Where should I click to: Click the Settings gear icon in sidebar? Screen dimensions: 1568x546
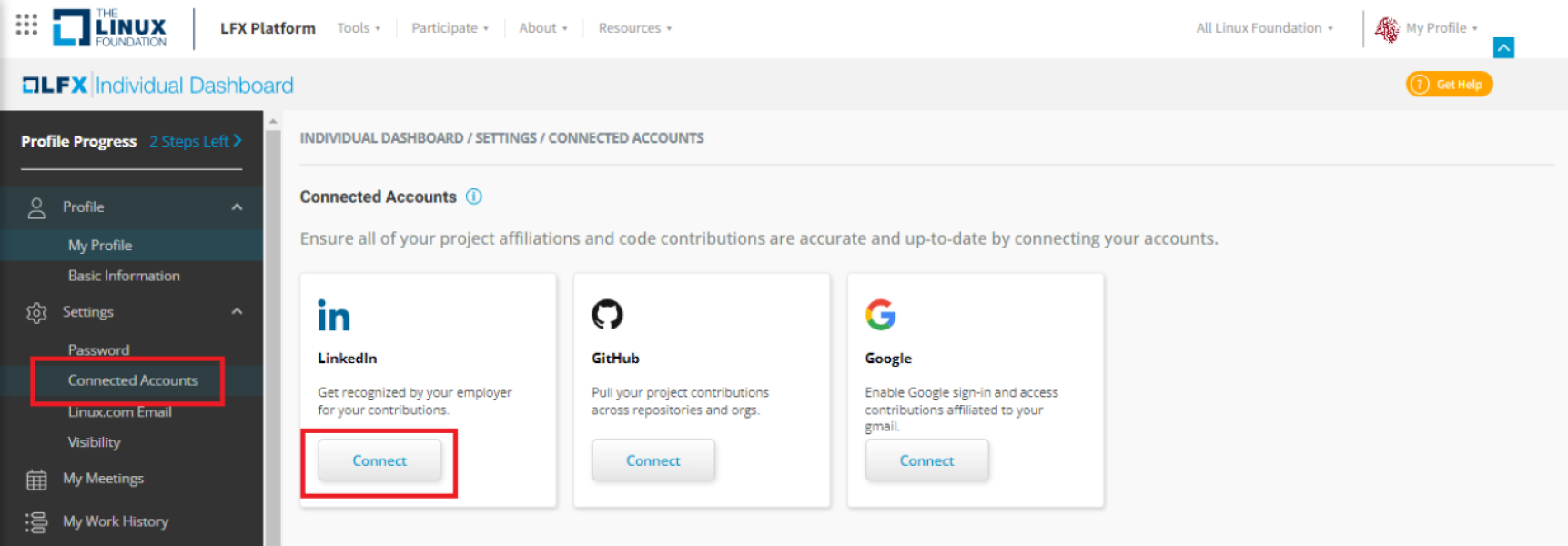(x=36, y=313)
